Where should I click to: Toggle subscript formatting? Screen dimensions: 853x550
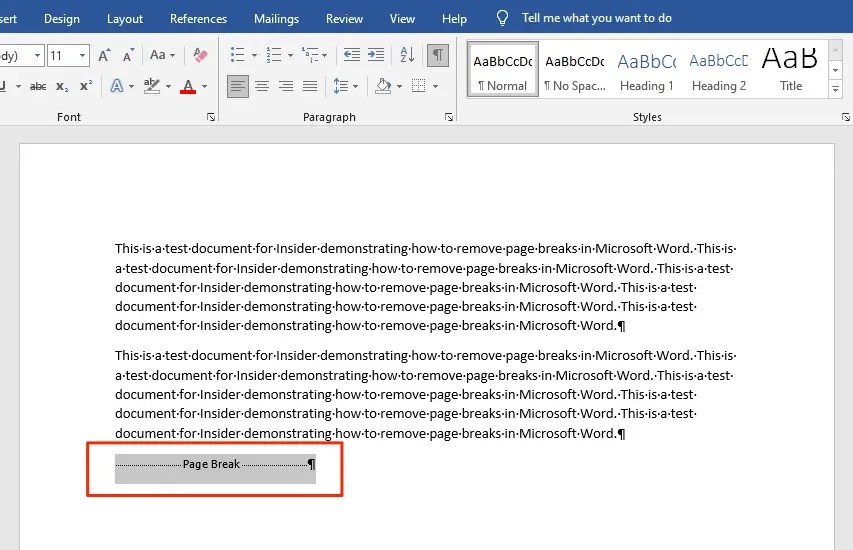pos(62,86)
